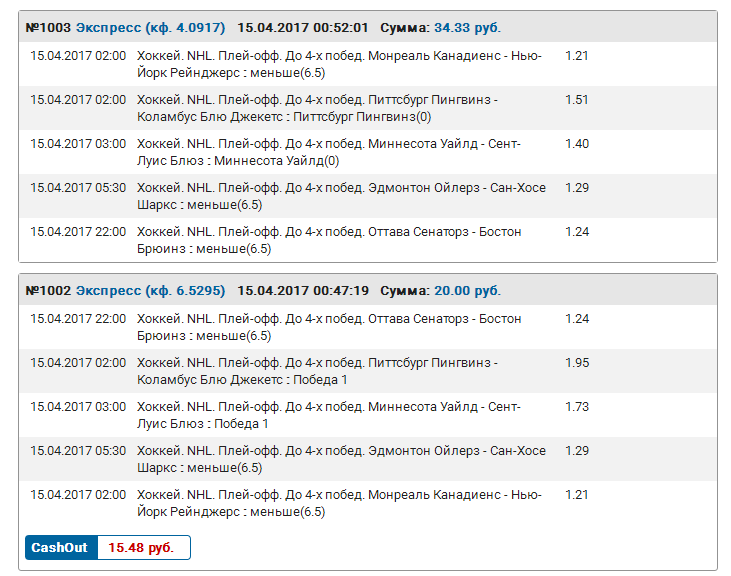Click the Питтсбург match row with Победа 1
The width and height of the screenshot is (731, 576).
pyautogui.click(x=340, y=371)
